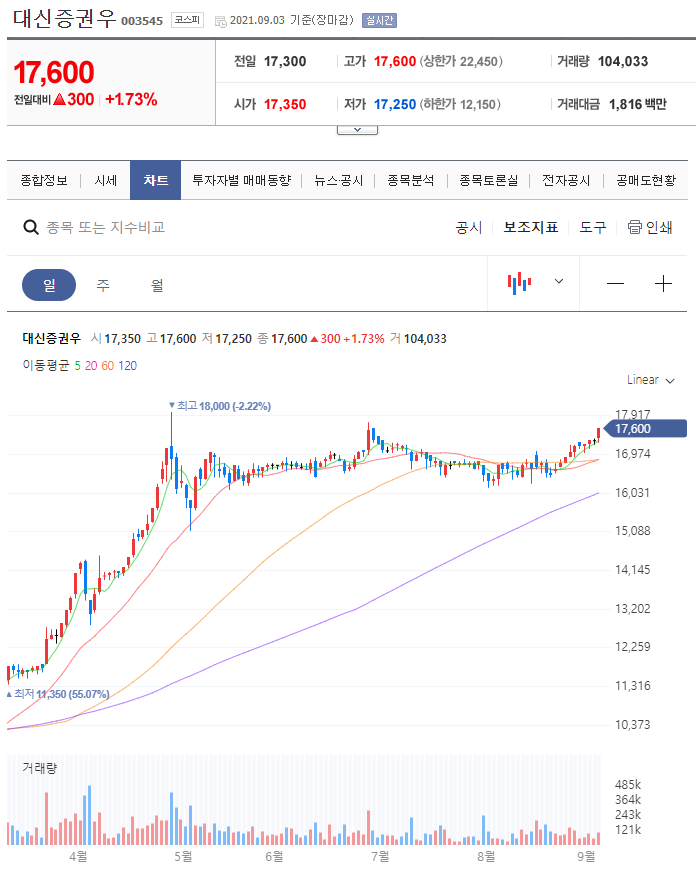Viewport: 696px width, 874px height.
Task: Open chart type dropdown chevron
Action: pos(559,281)
